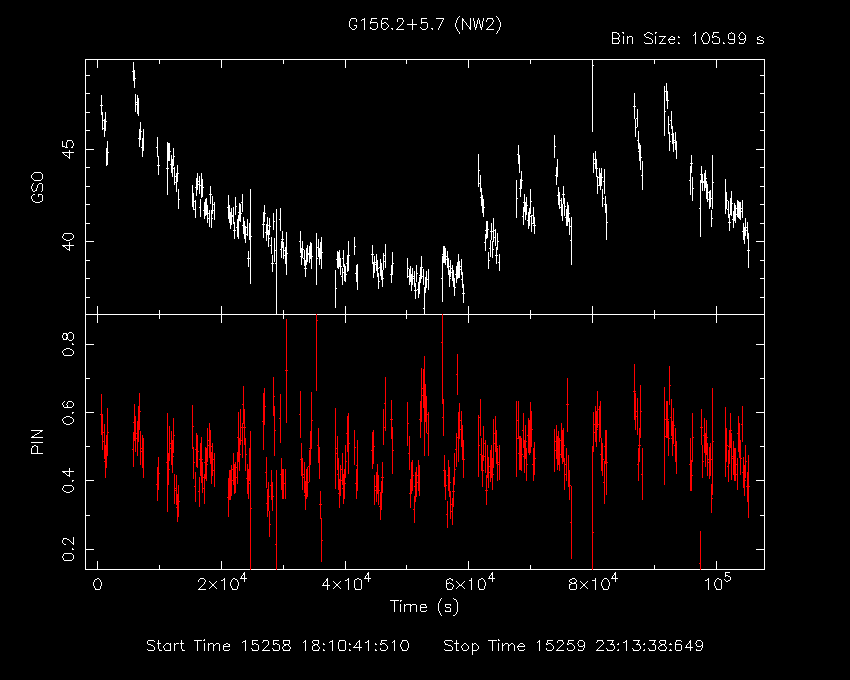Image resolution: width=850 pixels, height=680 pixels.
Task: Click the 6×10^4 time axis label
Action: 469,583
